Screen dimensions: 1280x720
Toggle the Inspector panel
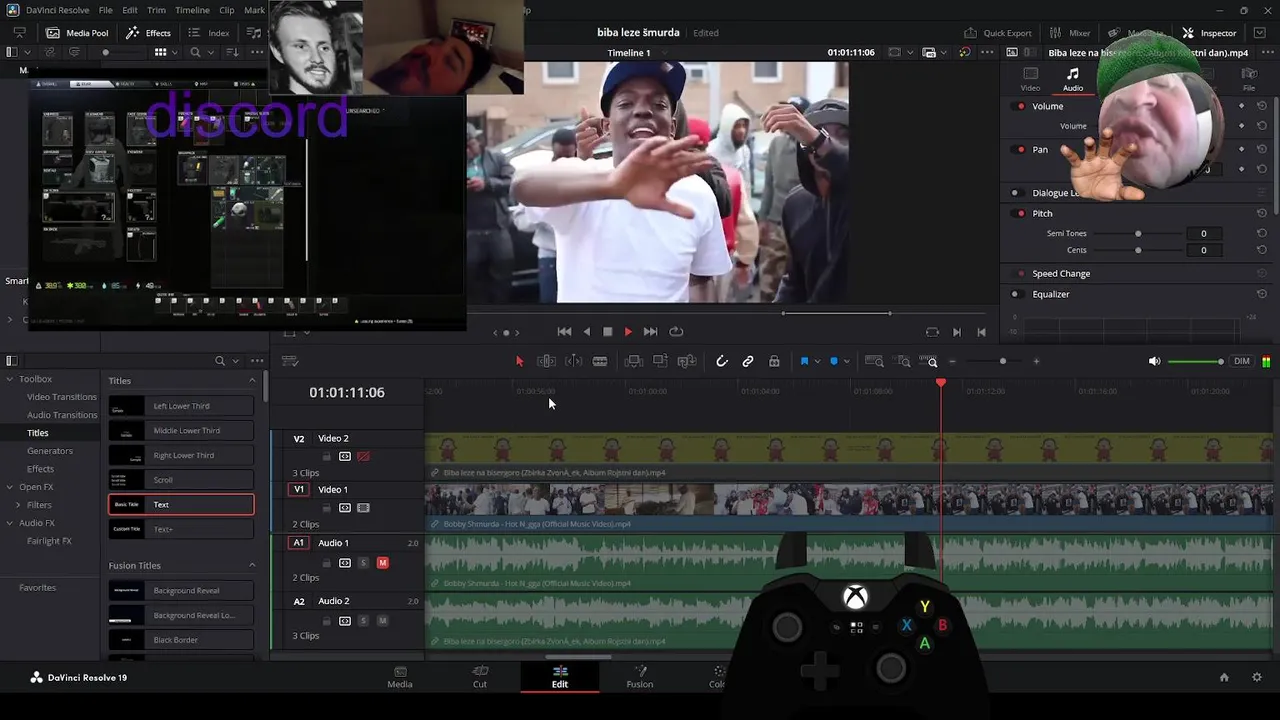click(x=1209, y=33)
